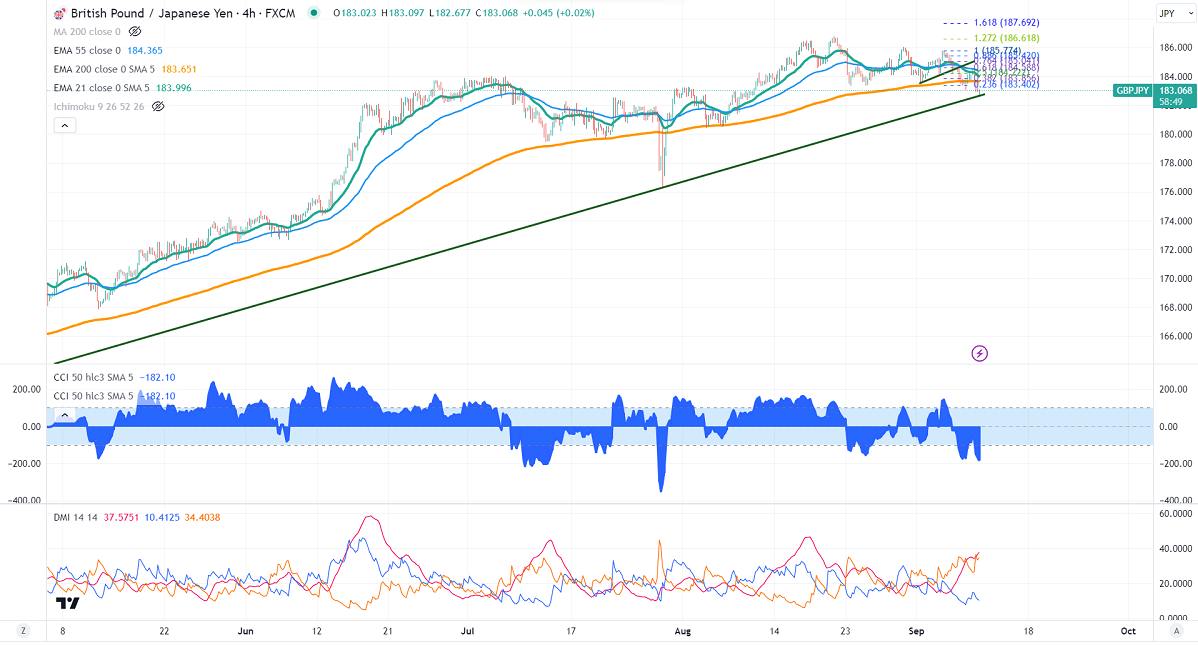
Task: Click the Sep label on time axis
Action: 916,631
